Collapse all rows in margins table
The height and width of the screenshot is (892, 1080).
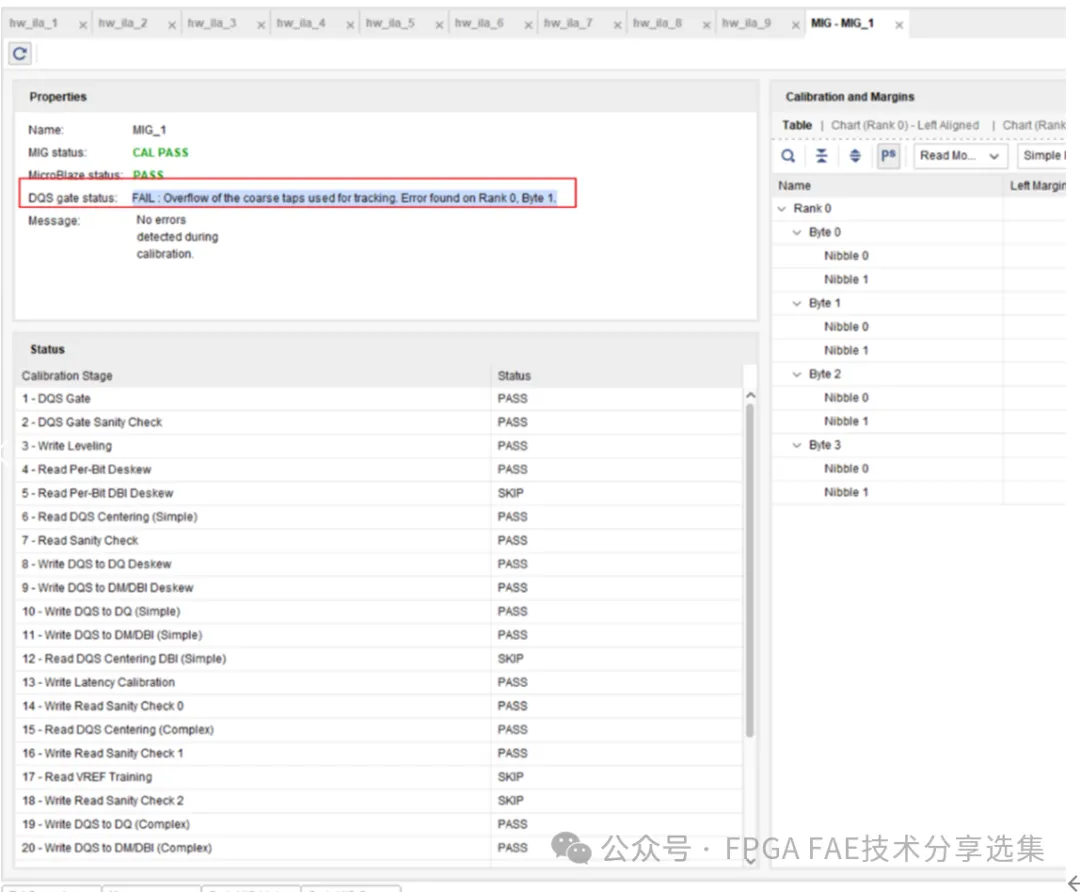[821, 156]
